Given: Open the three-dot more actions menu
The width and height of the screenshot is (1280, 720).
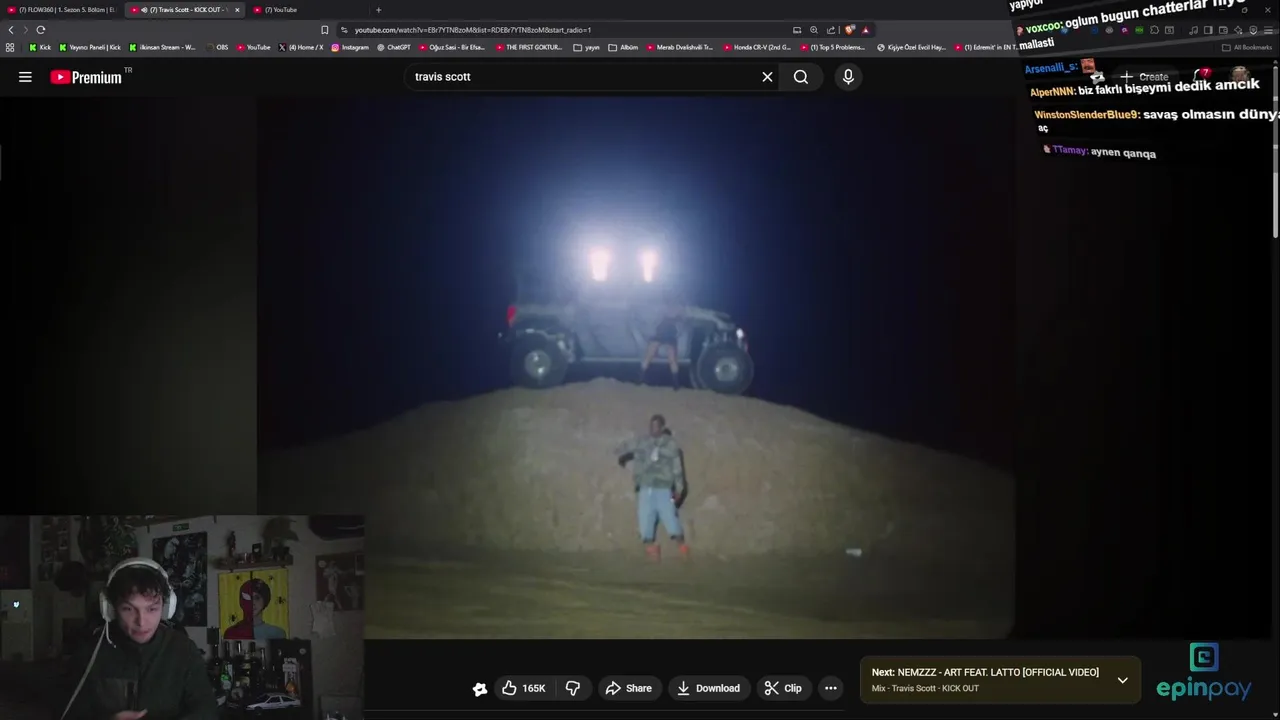Looking at the screenshot, I should pos(830,688).
